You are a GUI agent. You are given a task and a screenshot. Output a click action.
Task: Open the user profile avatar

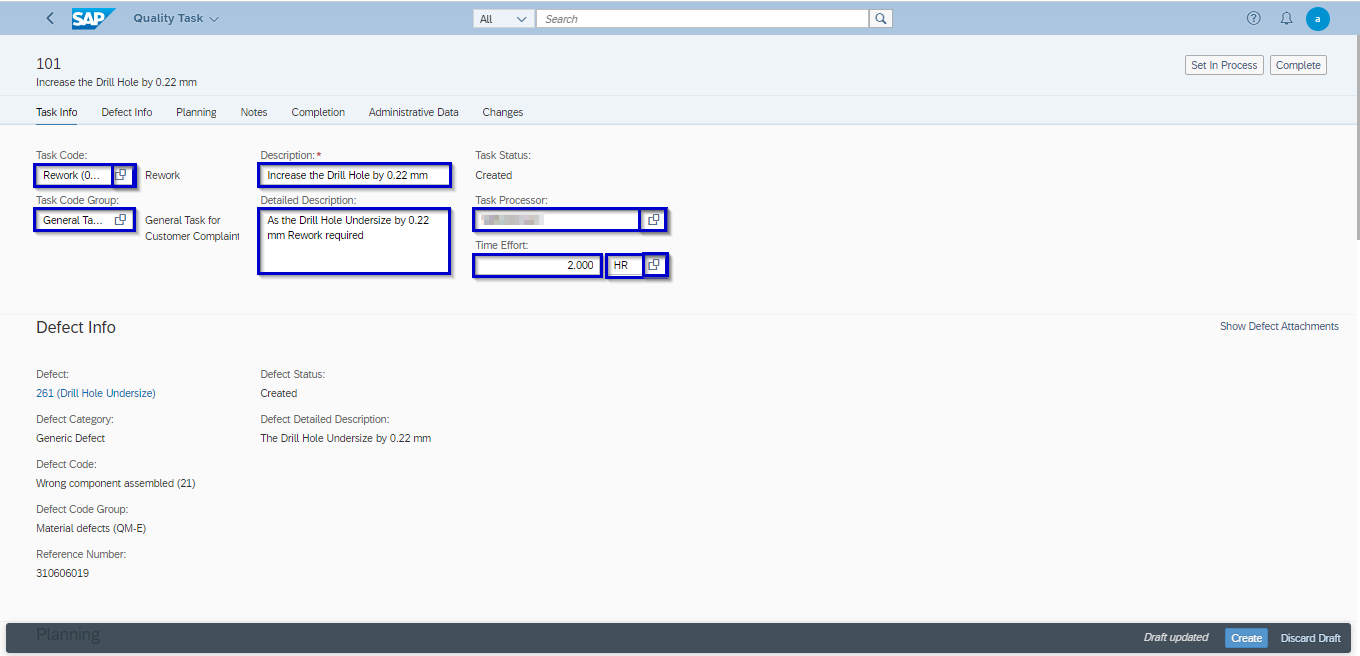1317,19
